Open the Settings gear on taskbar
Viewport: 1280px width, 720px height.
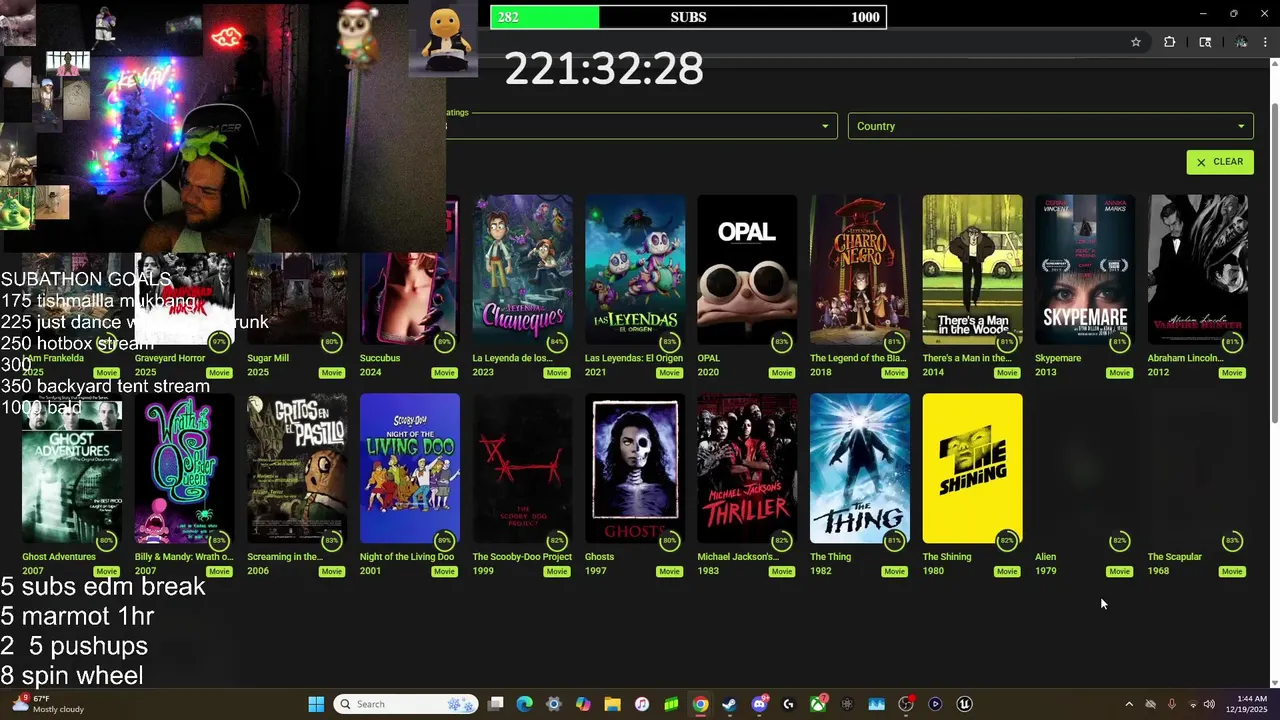[x=554, y=704]
